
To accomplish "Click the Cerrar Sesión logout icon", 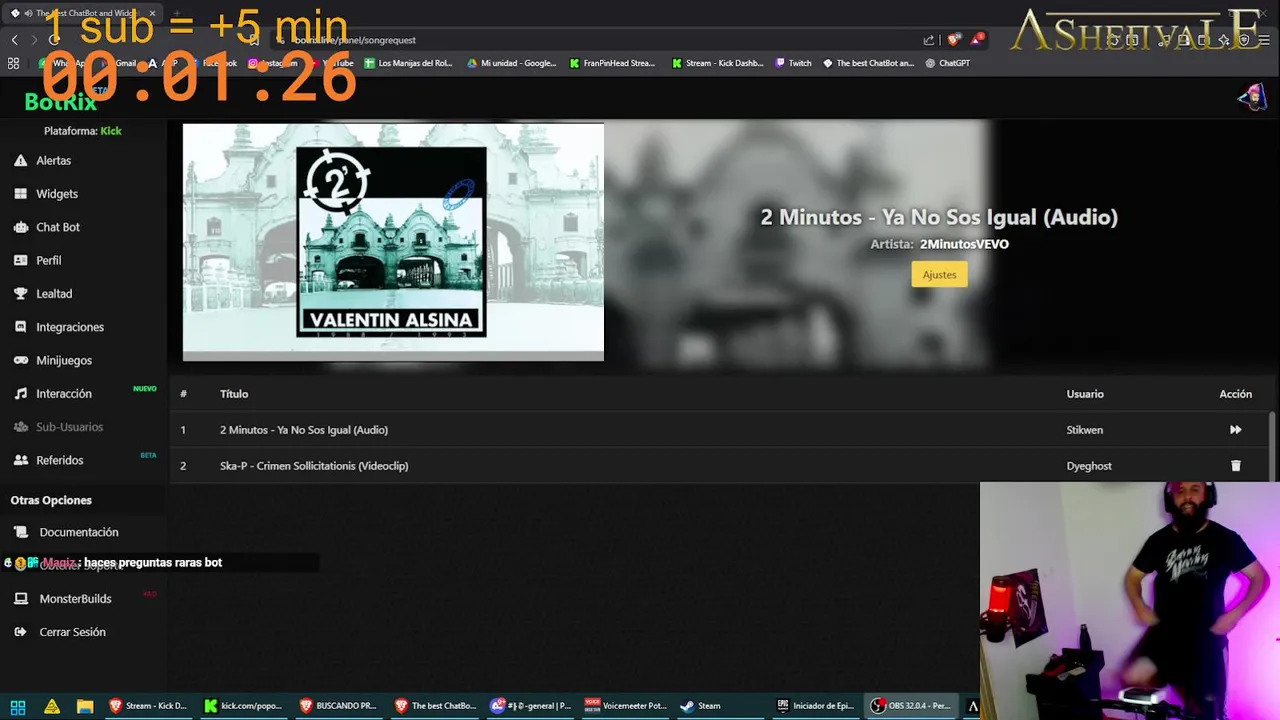I will point(20,632).
